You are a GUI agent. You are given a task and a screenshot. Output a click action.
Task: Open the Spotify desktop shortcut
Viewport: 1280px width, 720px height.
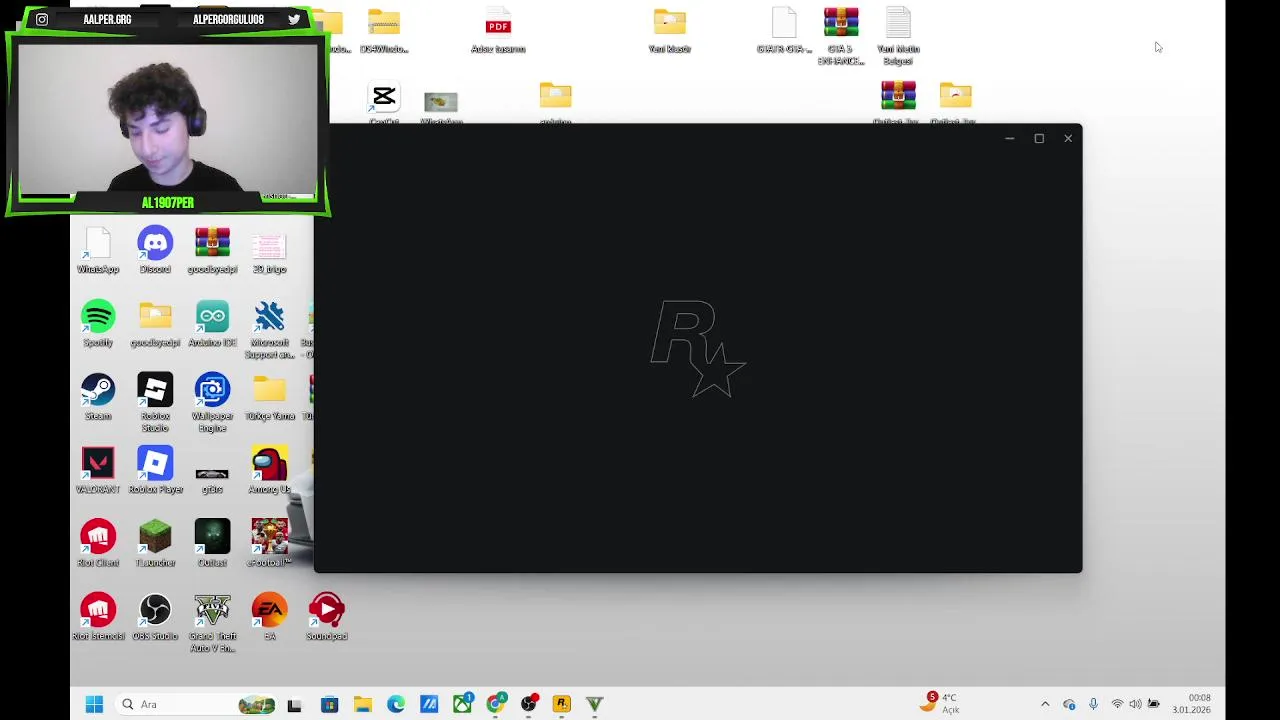pos(98,323)
